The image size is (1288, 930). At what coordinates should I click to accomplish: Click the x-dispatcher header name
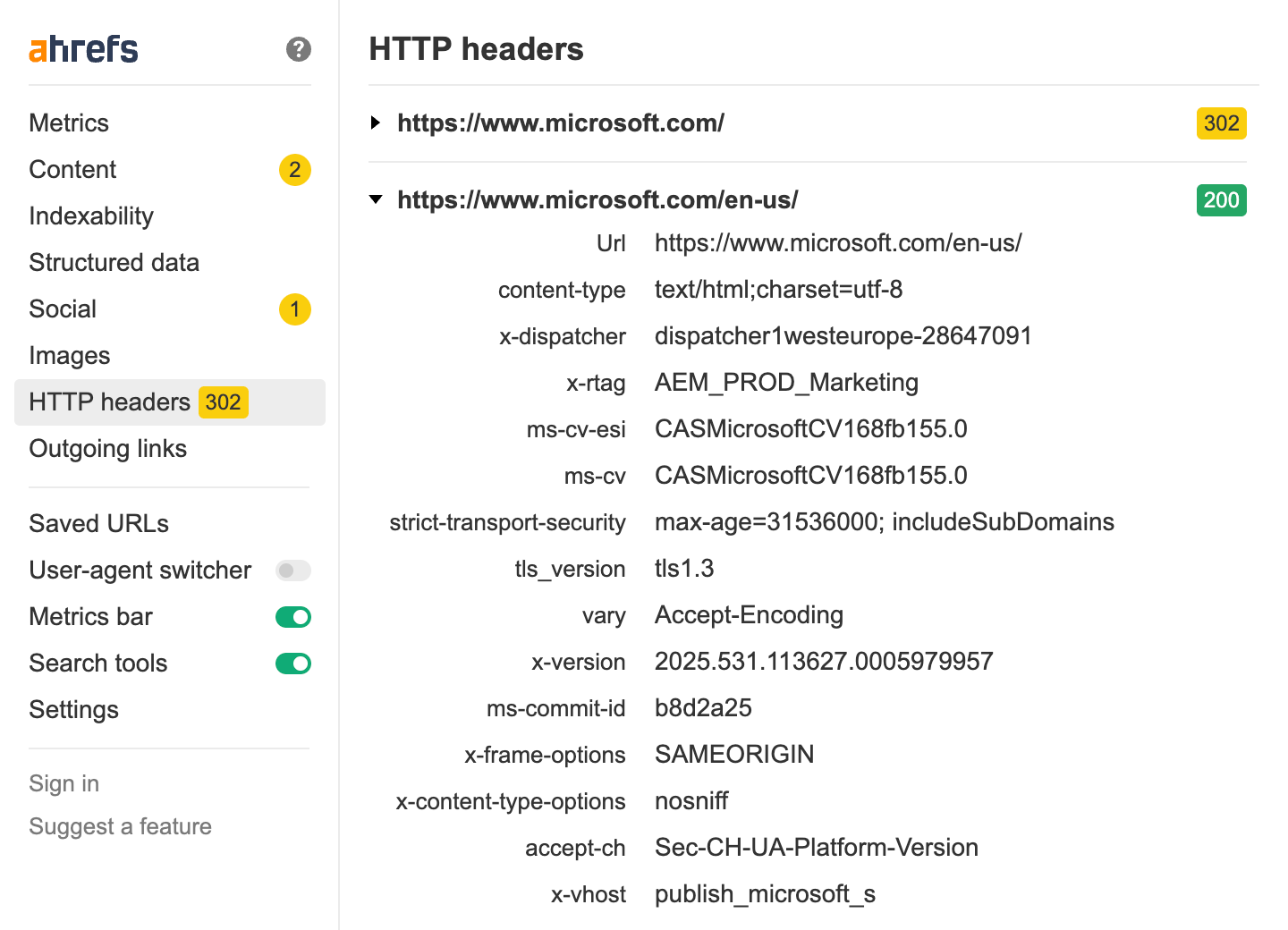563,336
